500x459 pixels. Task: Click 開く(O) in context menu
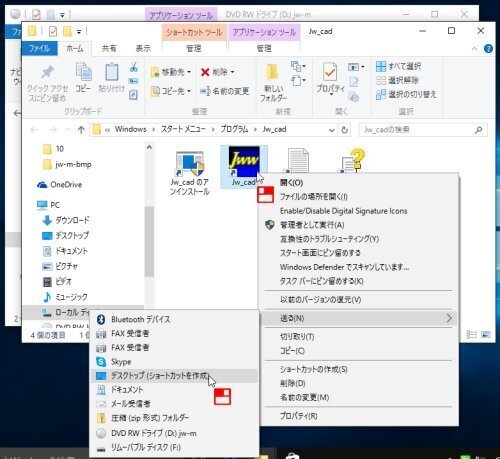[359, 183]
